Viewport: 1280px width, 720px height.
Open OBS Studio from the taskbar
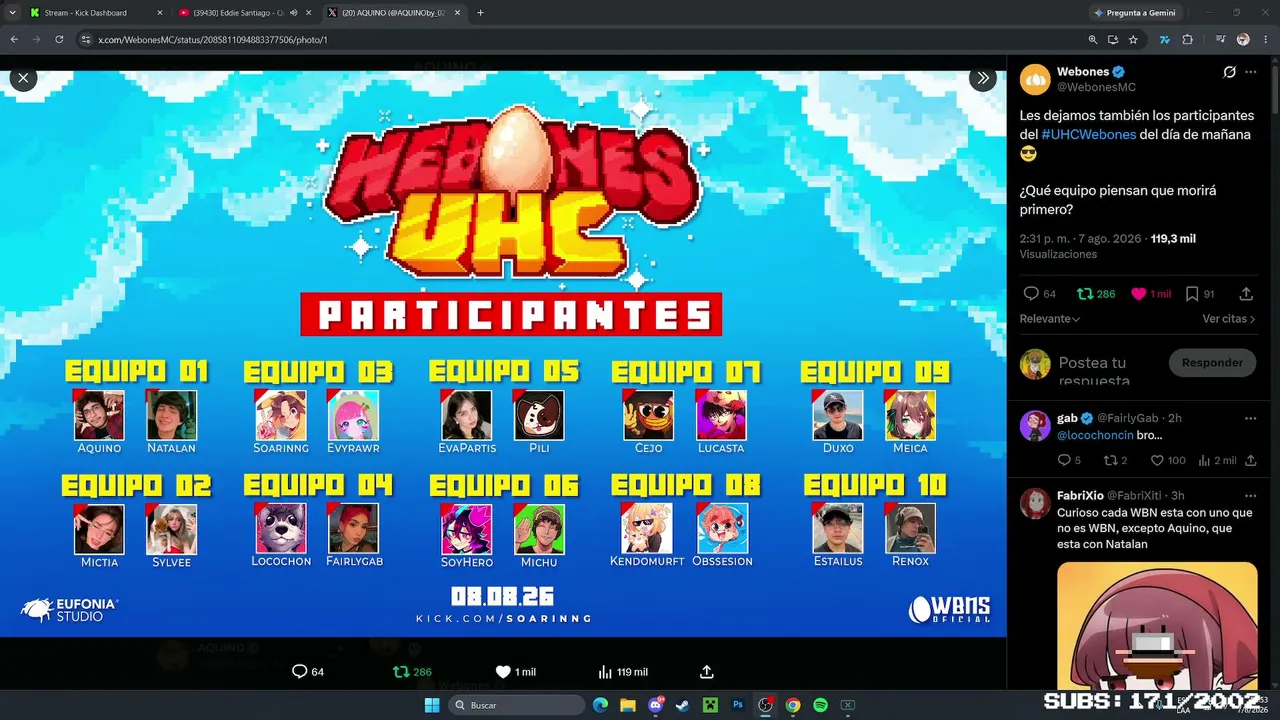tap(765, 705)
